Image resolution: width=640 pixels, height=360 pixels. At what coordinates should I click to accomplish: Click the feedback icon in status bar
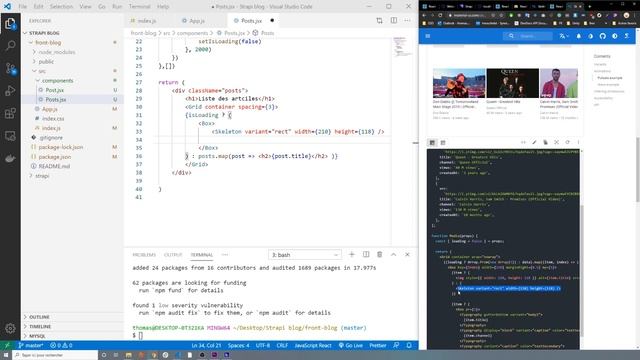(x=396, y=345)
